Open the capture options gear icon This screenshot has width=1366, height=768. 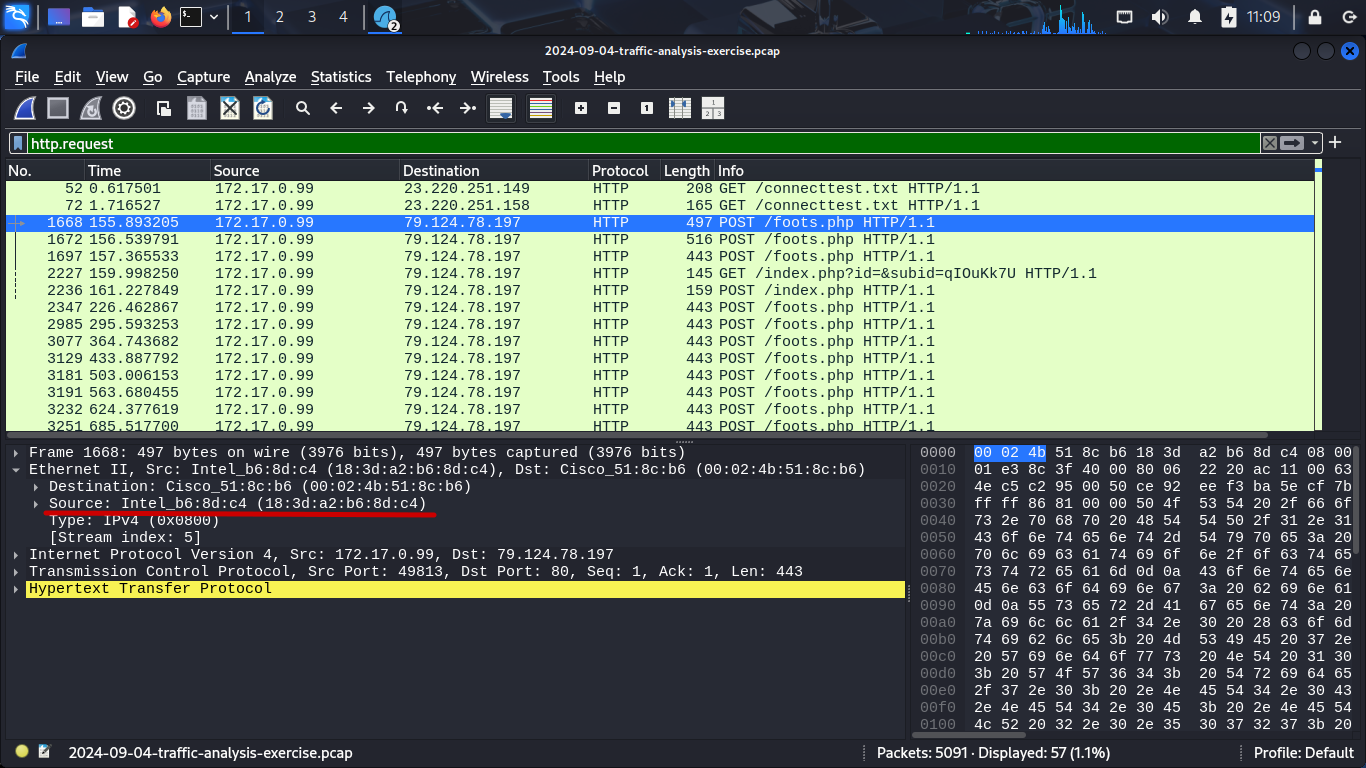pos(124,108)
